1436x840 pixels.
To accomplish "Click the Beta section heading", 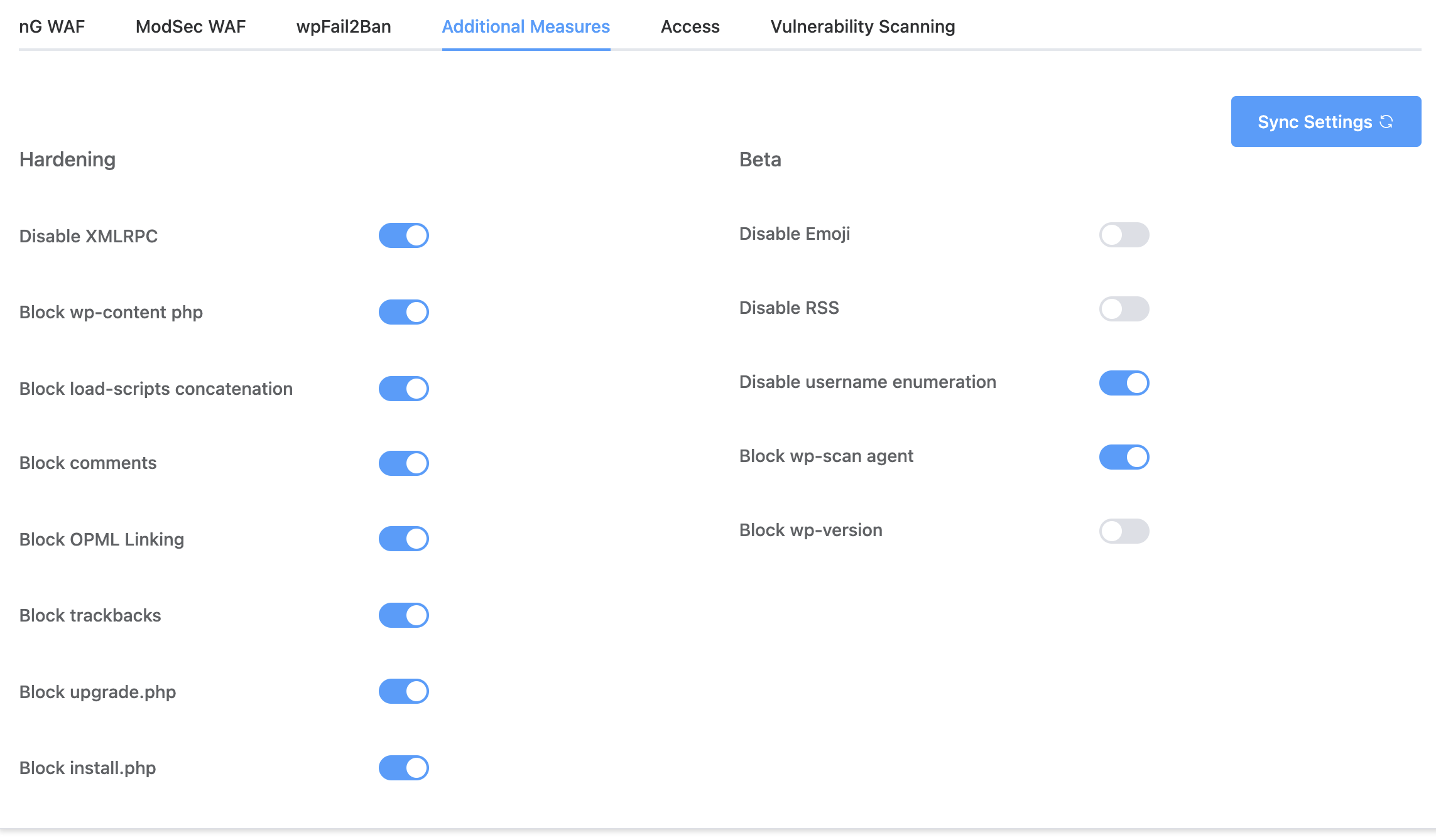I will coord(760,159).
